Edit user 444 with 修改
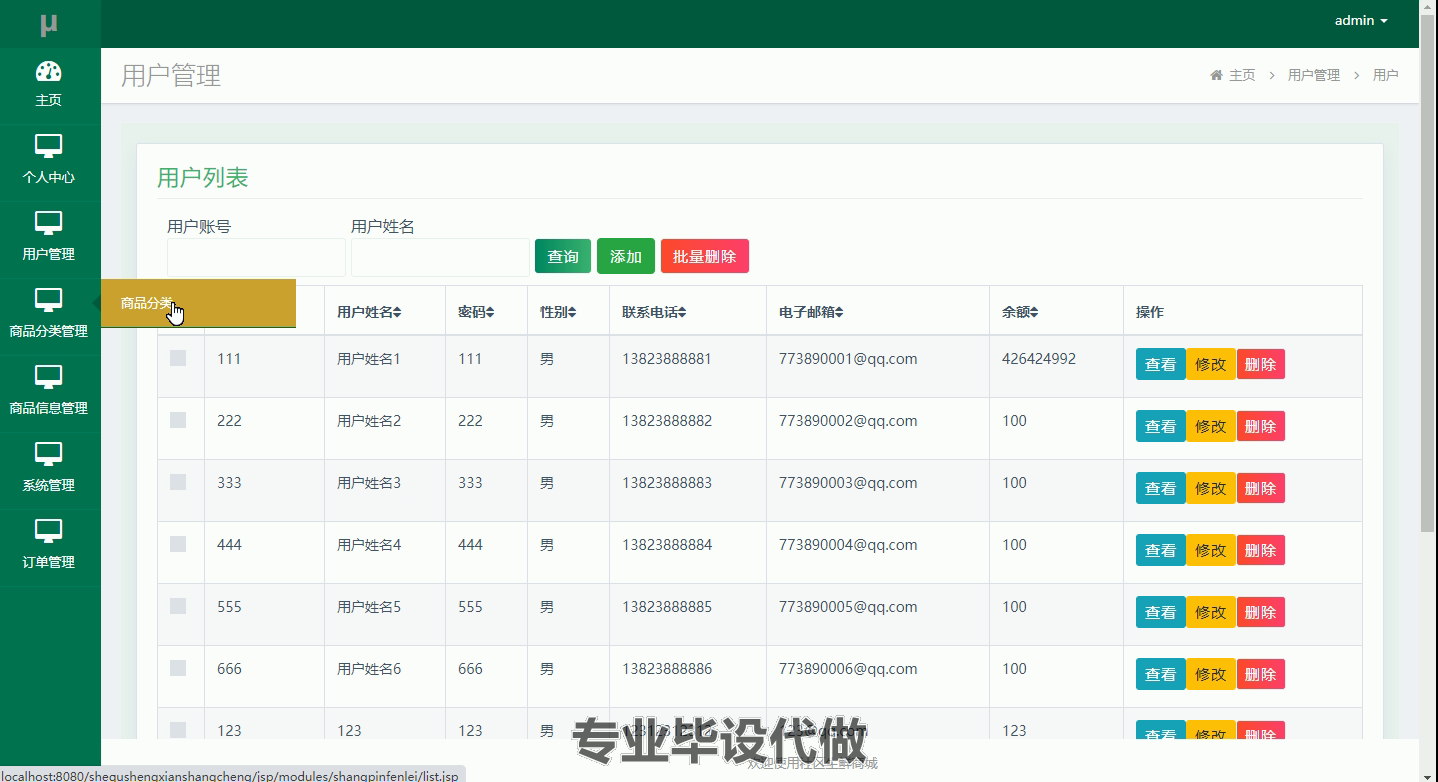Viewport: 1438px width, 782px height. pyautogui.click(x=1211, y=550)
